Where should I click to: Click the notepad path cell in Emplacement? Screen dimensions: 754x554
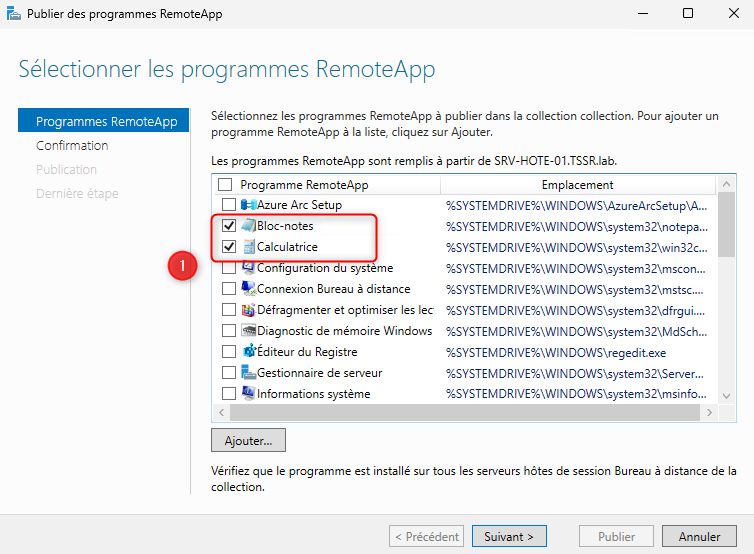click(577, 227)
